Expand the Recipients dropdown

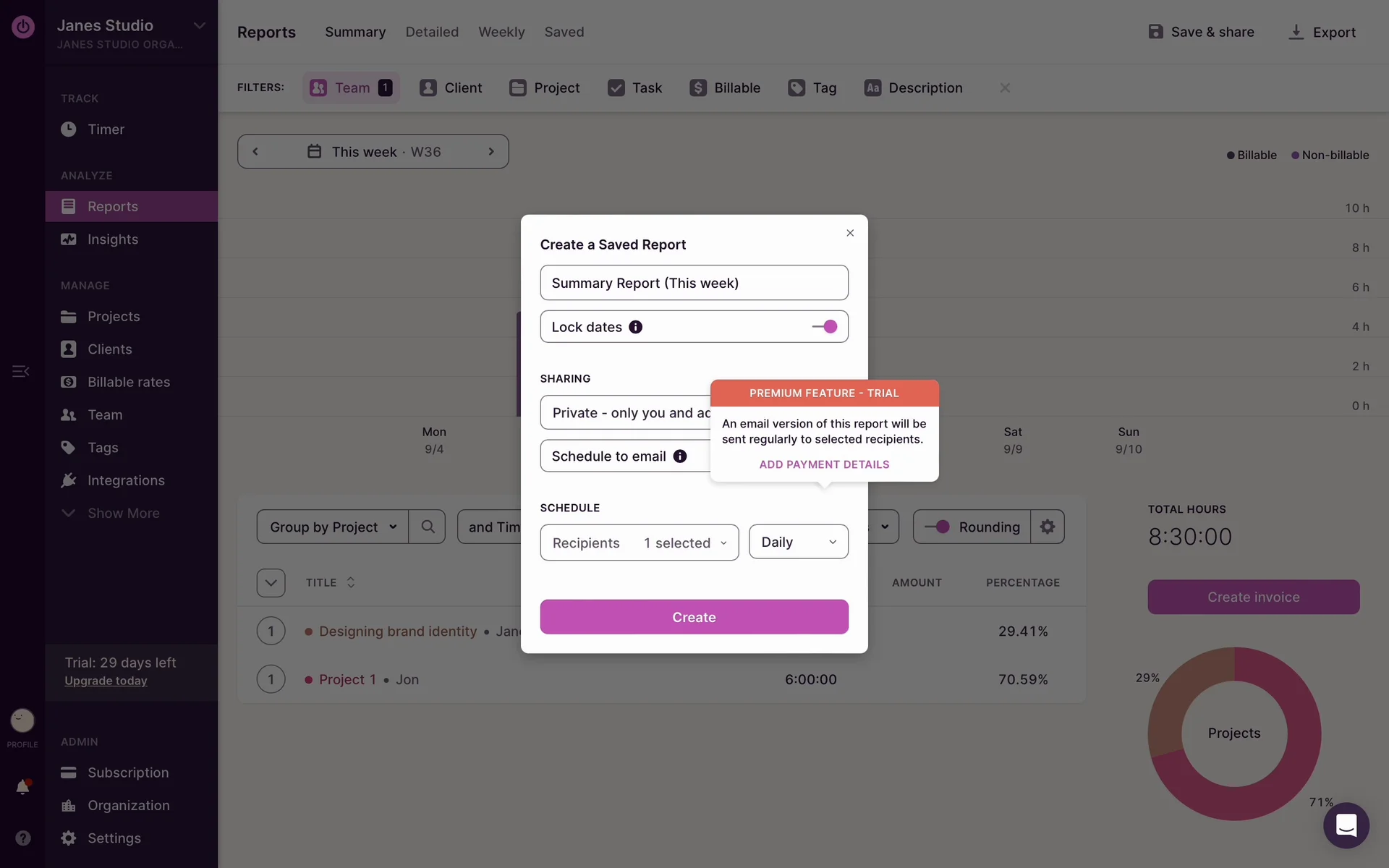639,542
